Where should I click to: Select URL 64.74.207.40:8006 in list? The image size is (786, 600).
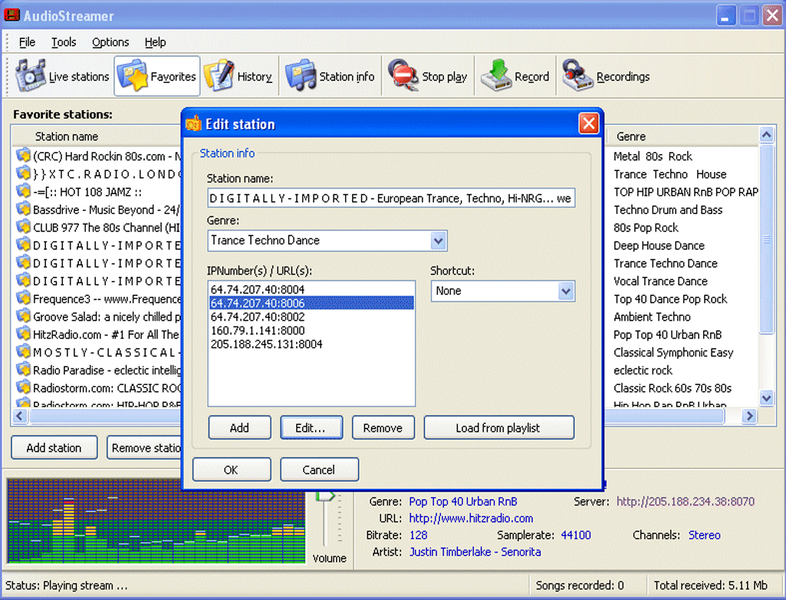click(x=311, y=303)
